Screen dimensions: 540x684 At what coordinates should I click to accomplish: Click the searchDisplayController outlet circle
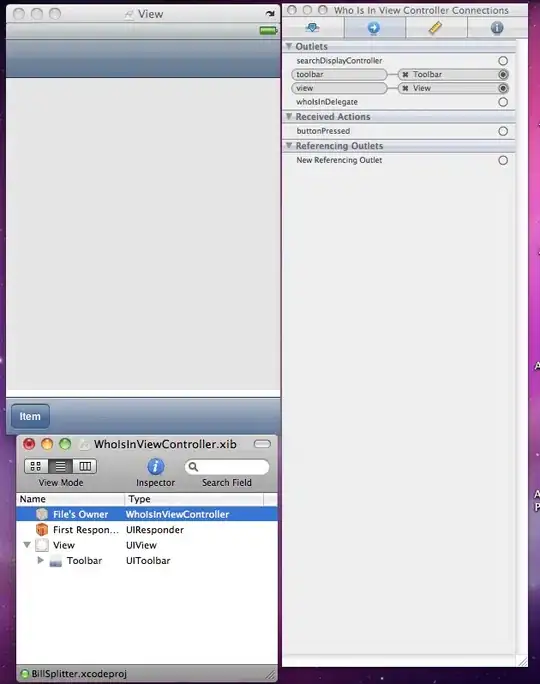(503, 61)
